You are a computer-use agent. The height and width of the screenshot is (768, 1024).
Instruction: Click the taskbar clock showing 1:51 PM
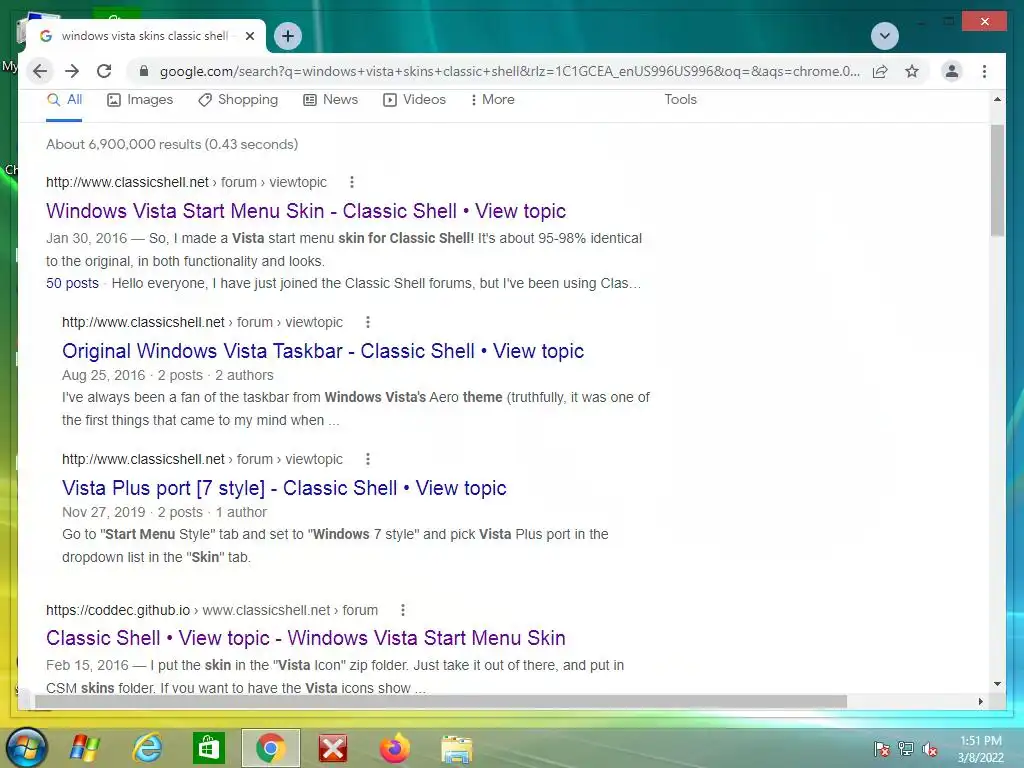point(981,749)
